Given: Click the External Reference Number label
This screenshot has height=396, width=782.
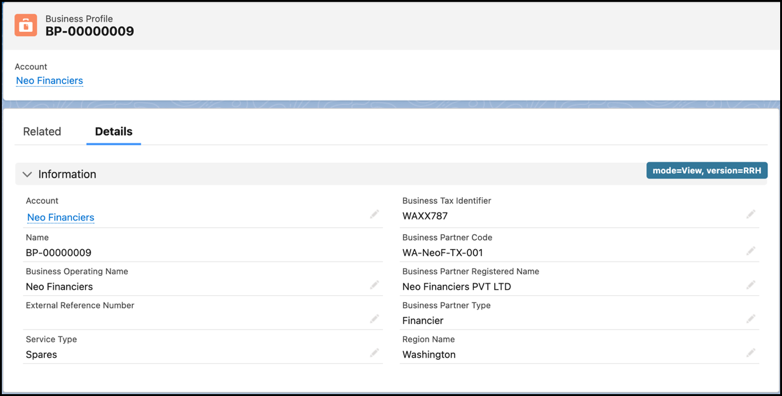Looking at the screenshot, I should (x=80, y=305).
